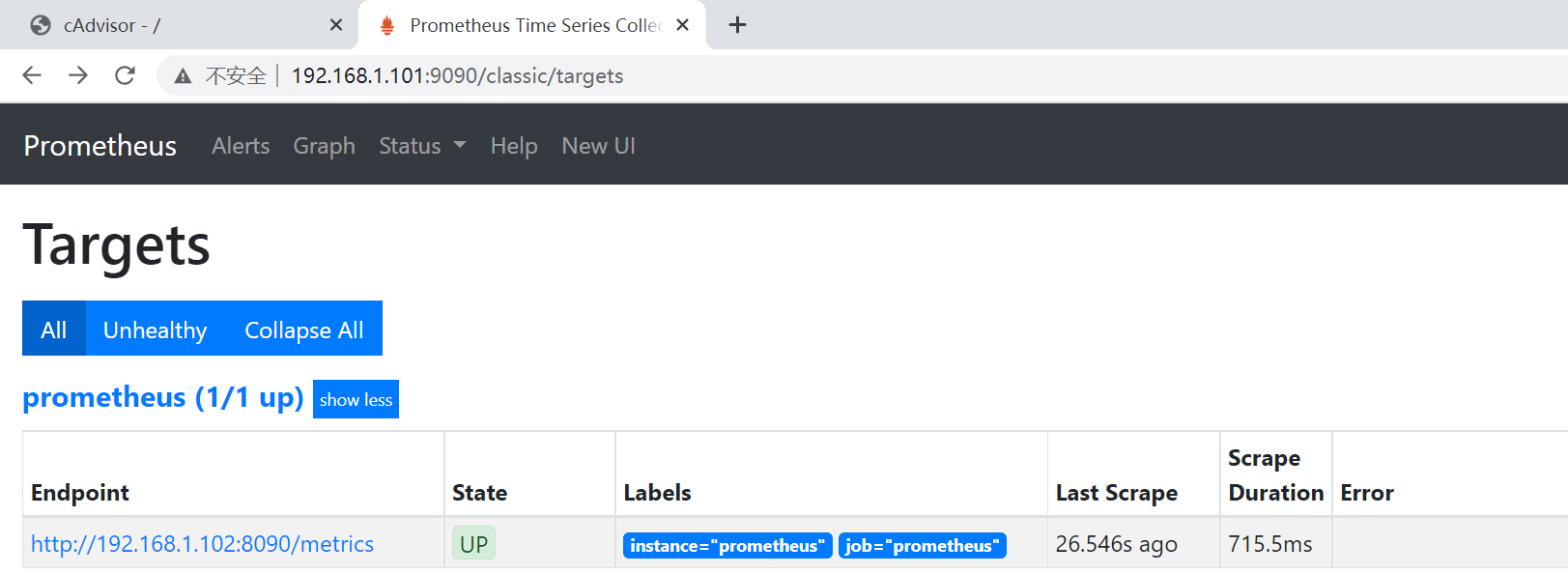Screen dimensions: 1568x574
Task: Click the Prometheus flame favicon
Action: (387, 25)
